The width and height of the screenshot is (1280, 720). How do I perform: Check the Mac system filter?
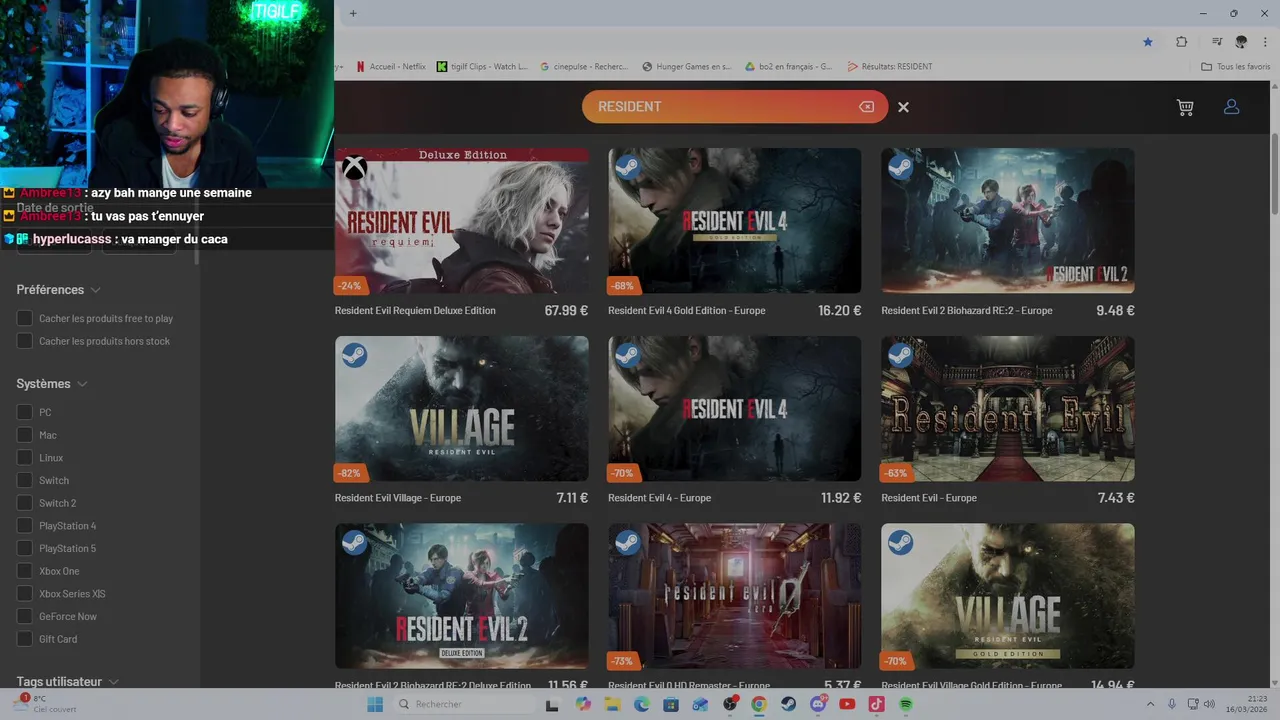[25, 435]
